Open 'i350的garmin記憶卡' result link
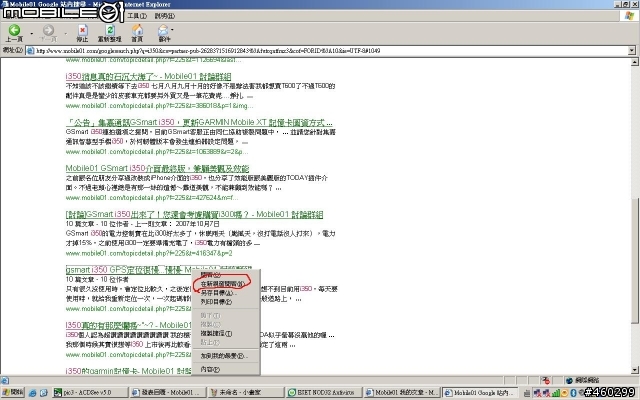The width and height of the screenshot is (640, 400). click(128, 371)
